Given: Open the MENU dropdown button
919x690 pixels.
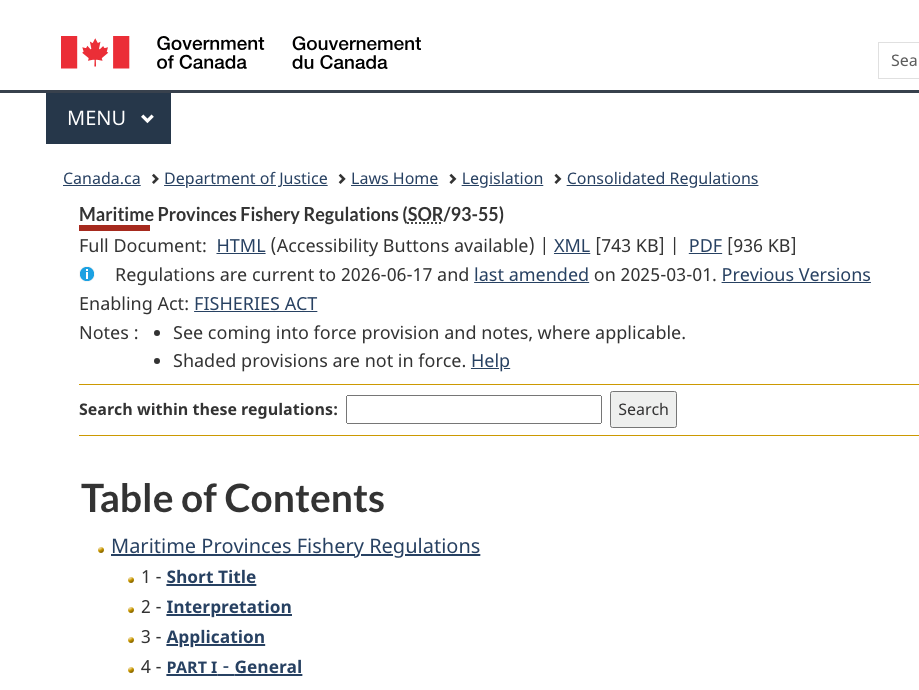Looking at the screenshot, I should click(108, 118).
